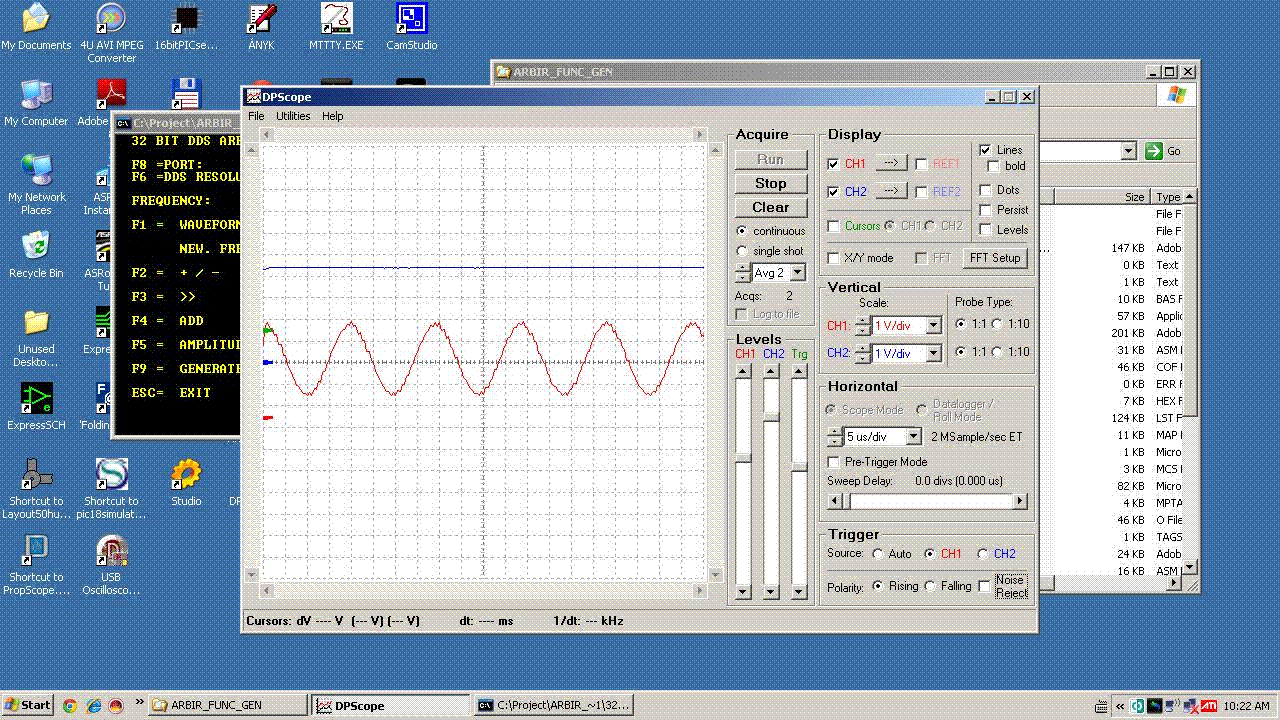
Task: Launch the 4U AVI MPEG Converter shortcut
Action: 111,33
